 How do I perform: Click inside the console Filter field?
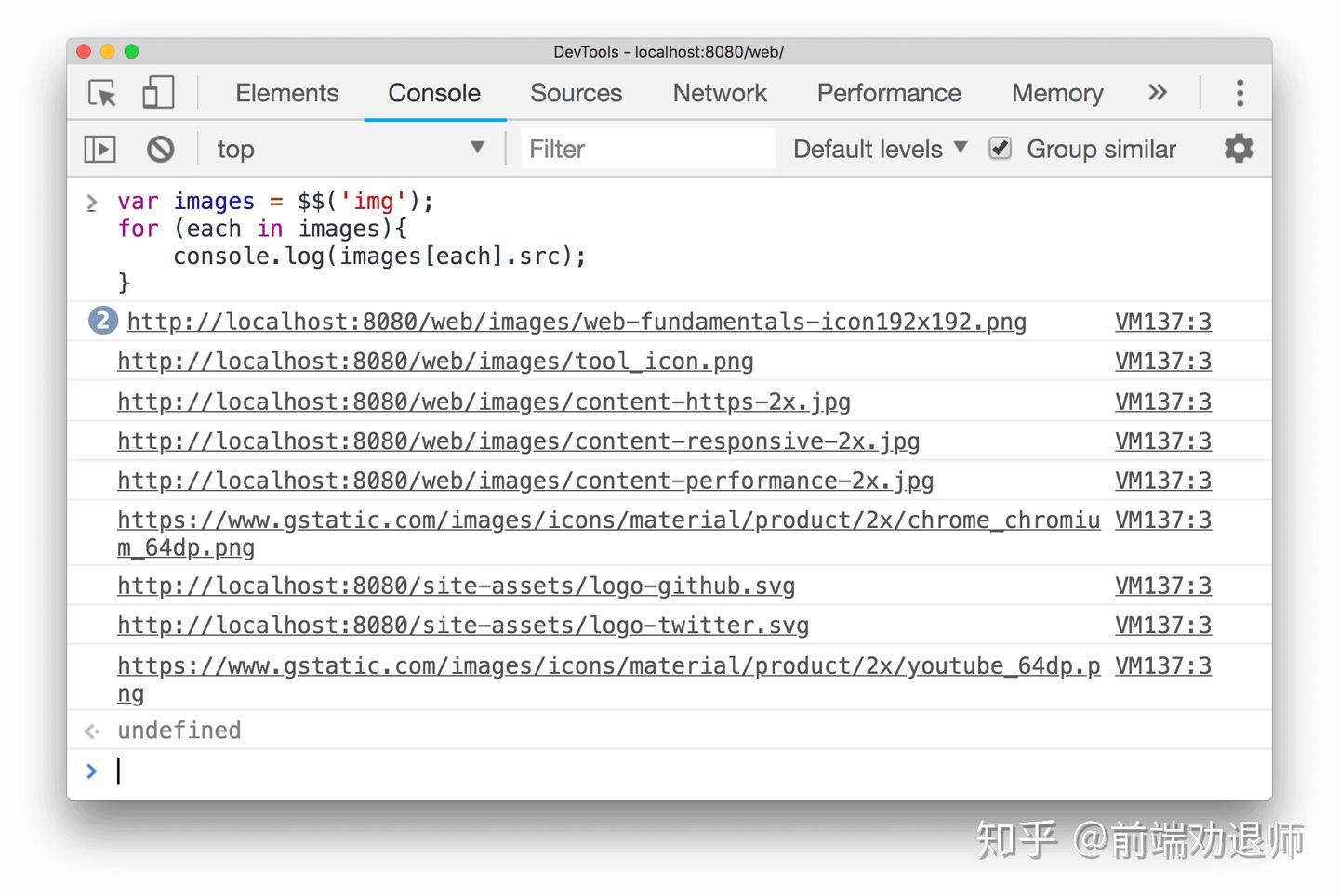(645, 149)
